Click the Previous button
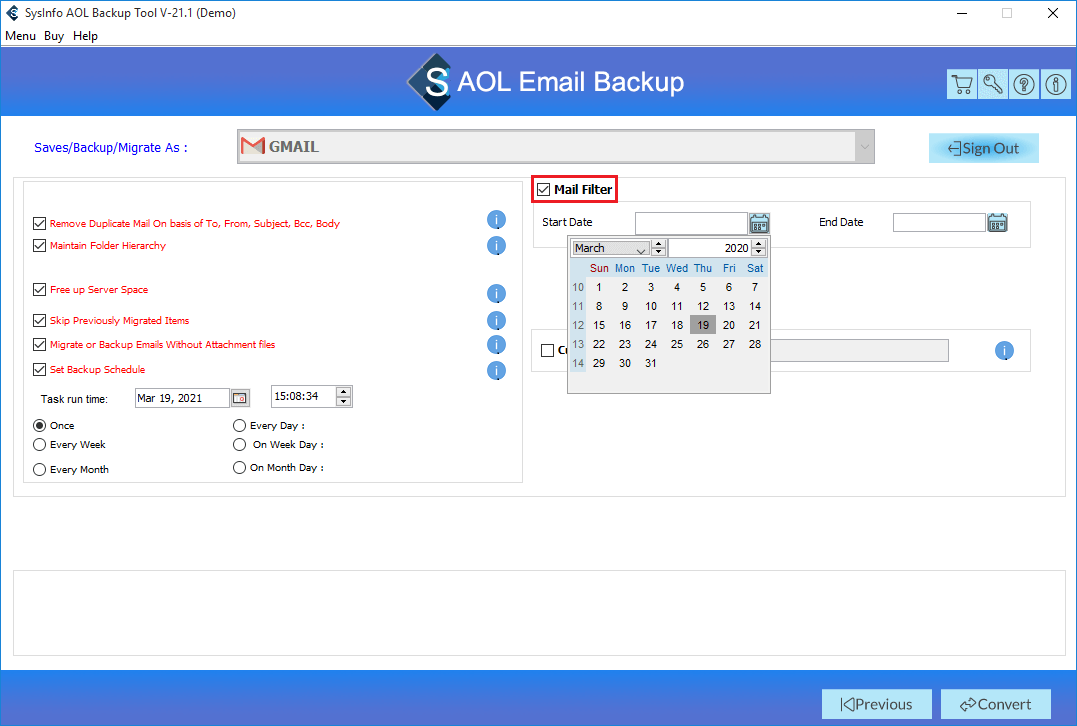The image size is (1077, 726). tap(876, 704)
